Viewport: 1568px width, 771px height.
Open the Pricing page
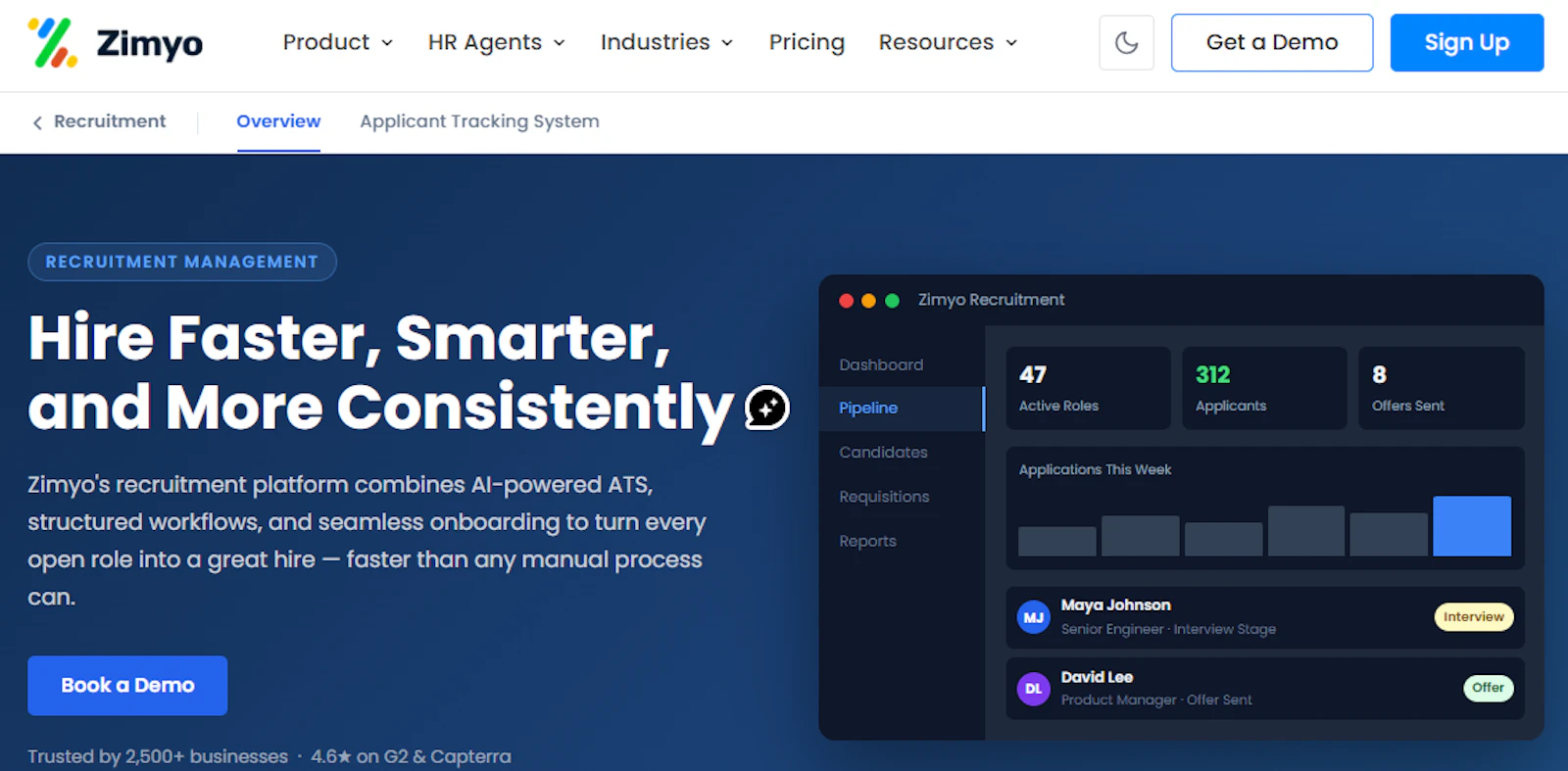point(807,42)
